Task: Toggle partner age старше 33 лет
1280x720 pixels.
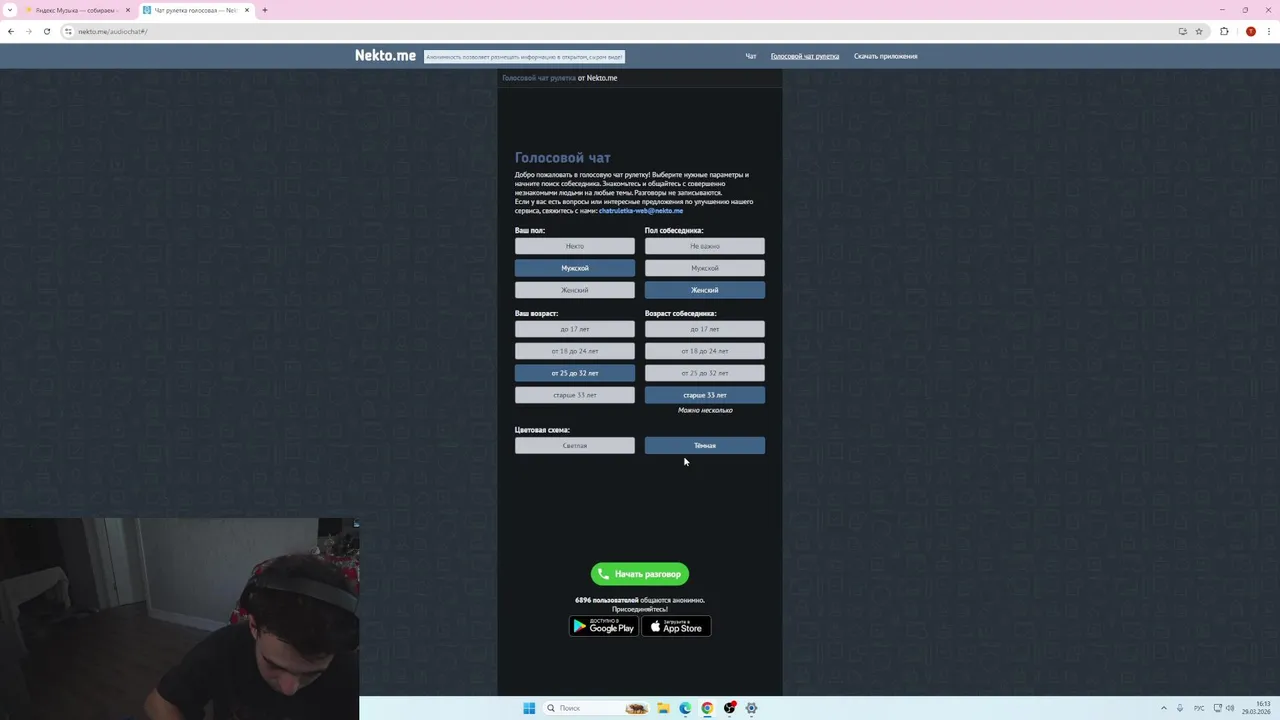Action: pos(705,395)
